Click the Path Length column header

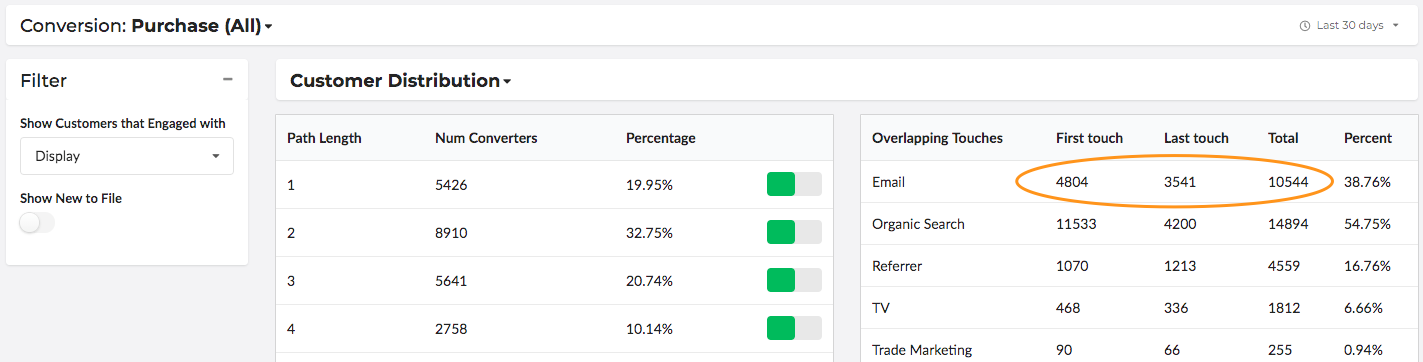coord(324,138)
